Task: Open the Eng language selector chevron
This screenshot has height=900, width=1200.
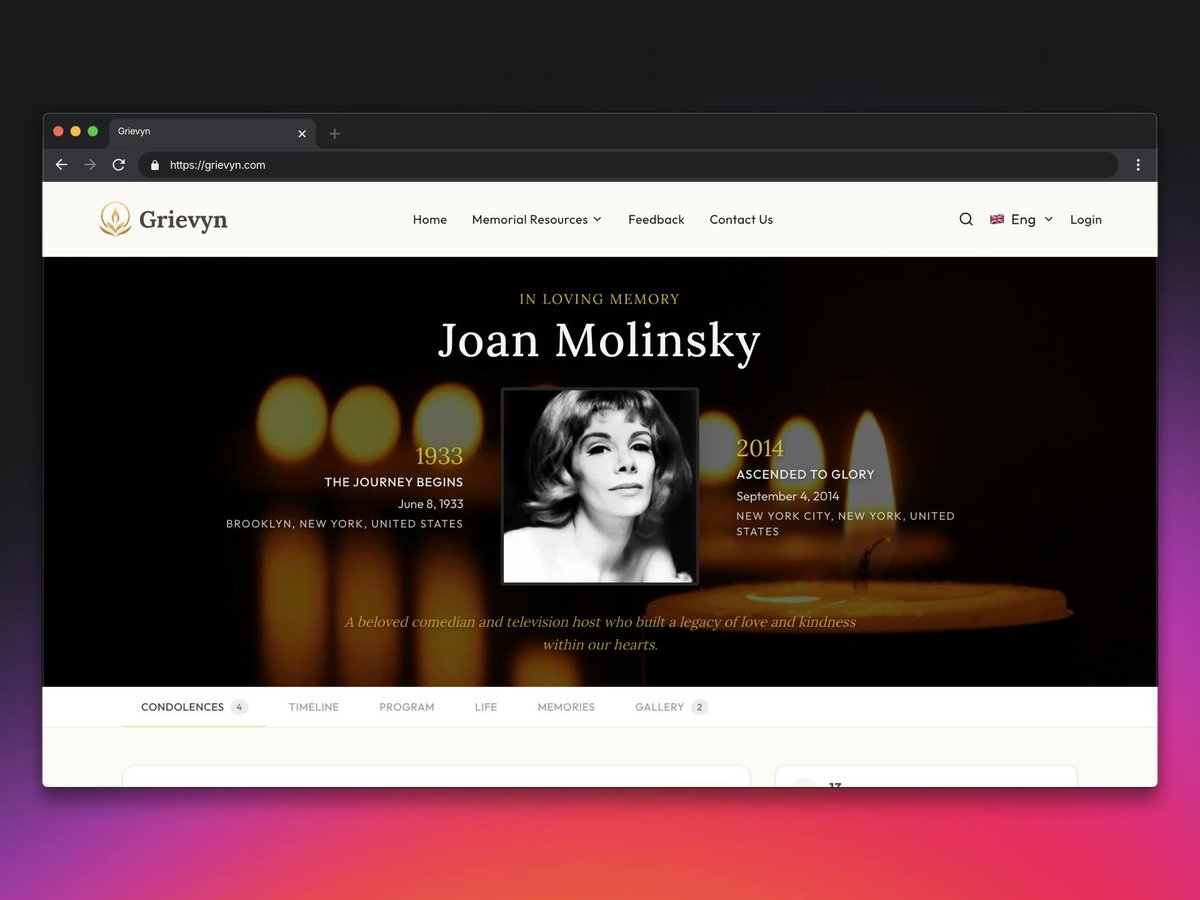Action: (x=1048, y=219)
